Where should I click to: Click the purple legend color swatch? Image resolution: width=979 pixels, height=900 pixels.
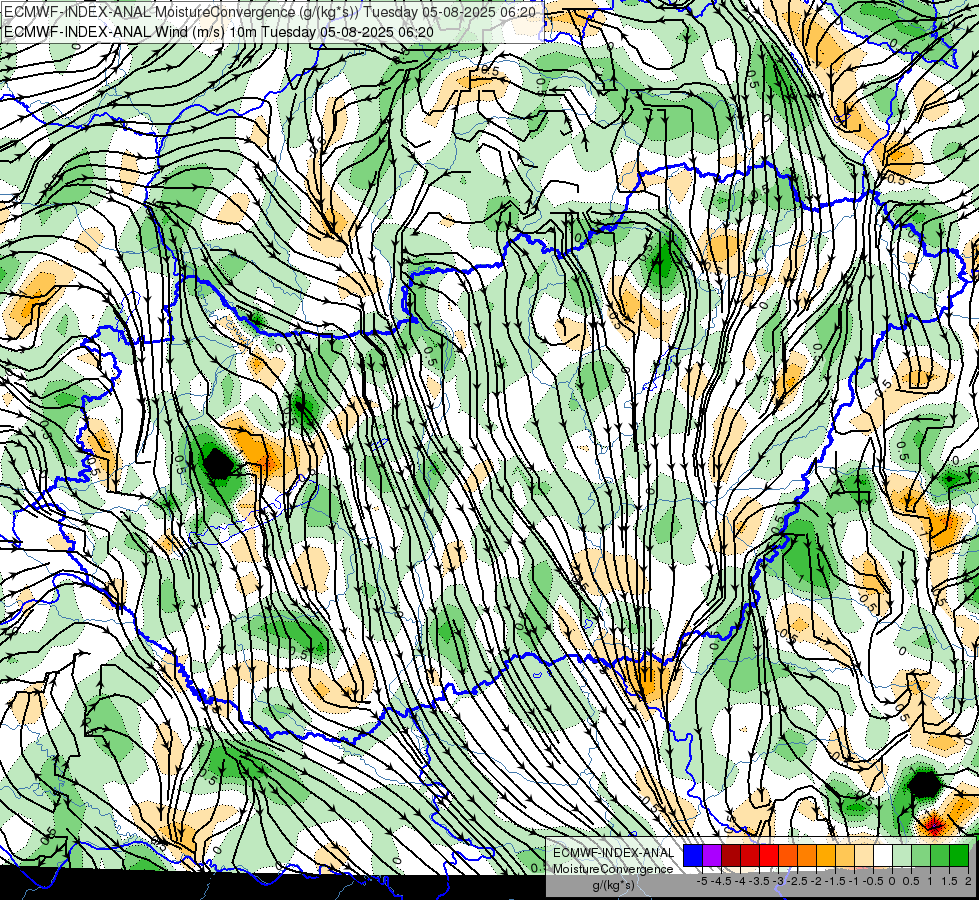(712, 855)
